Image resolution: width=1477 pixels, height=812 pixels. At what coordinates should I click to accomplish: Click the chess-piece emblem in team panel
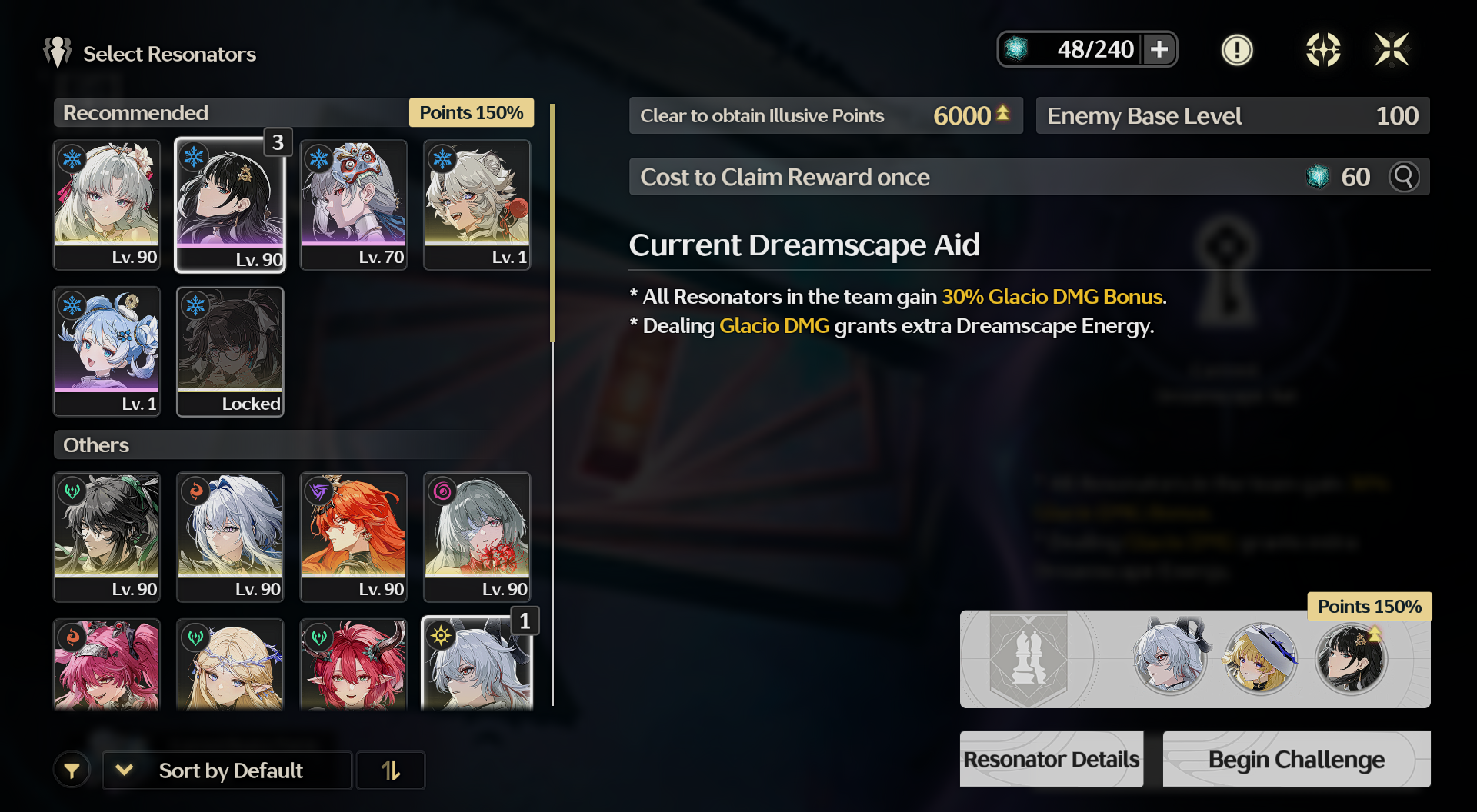(x=1029, y=659)
